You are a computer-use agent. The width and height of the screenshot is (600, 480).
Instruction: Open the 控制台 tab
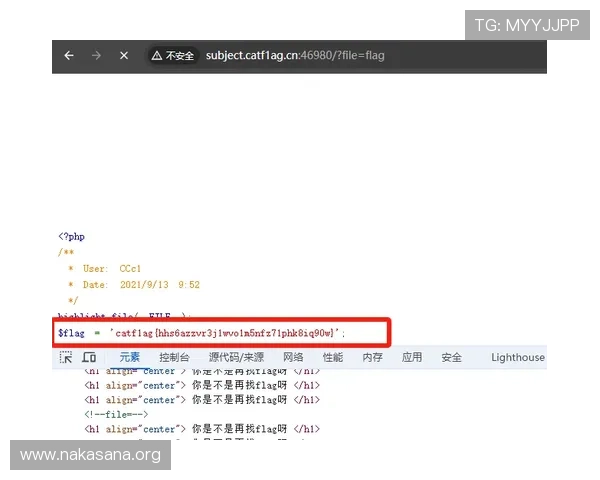tap(175, 357)
